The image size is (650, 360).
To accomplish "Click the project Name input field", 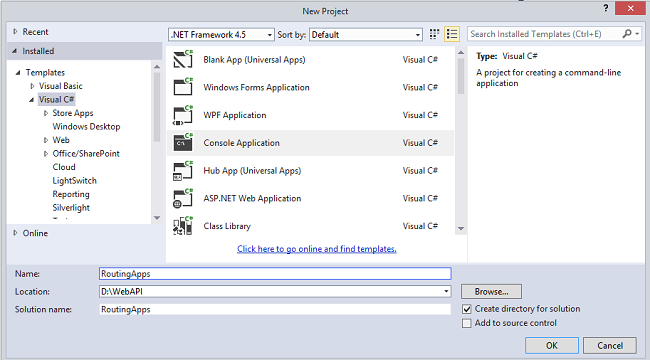I will (275, 274).
